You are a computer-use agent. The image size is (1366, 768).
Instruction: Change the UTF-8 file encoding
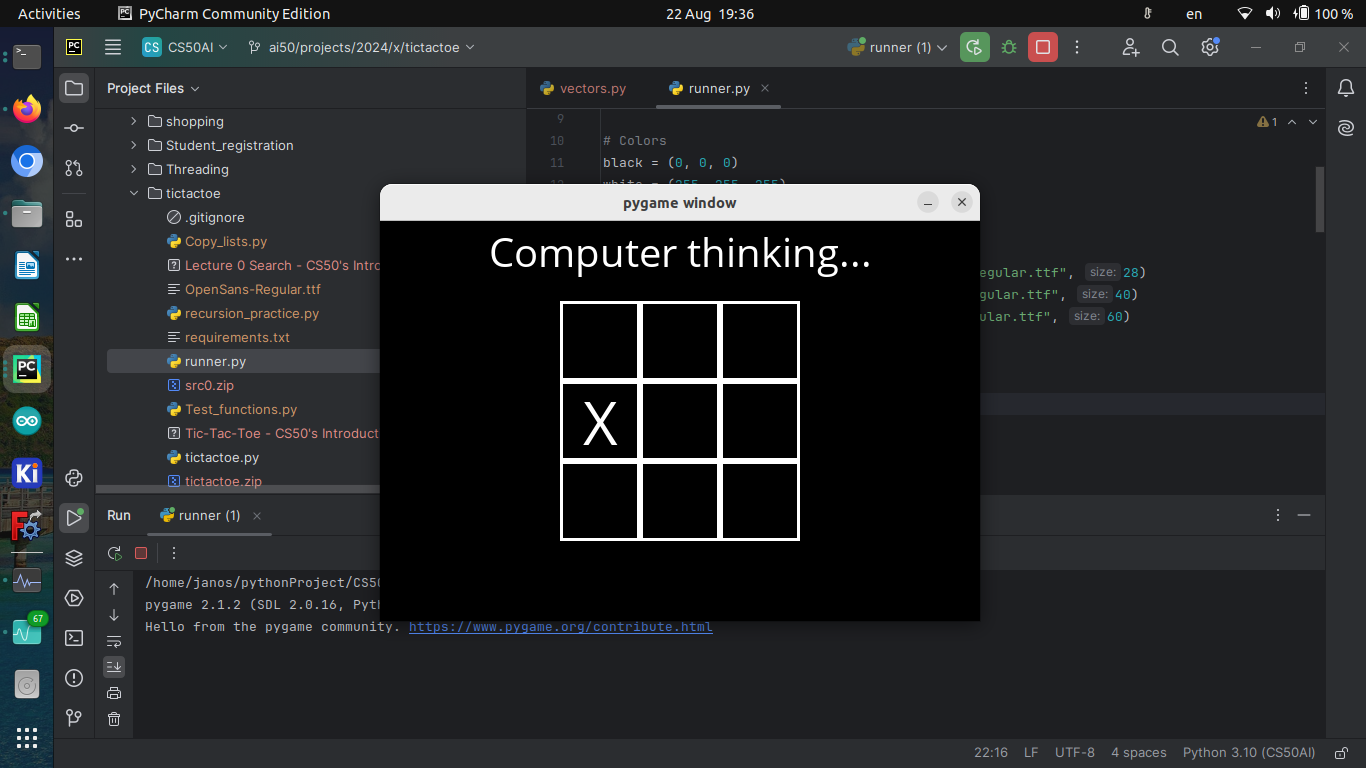coord(1075,752)
